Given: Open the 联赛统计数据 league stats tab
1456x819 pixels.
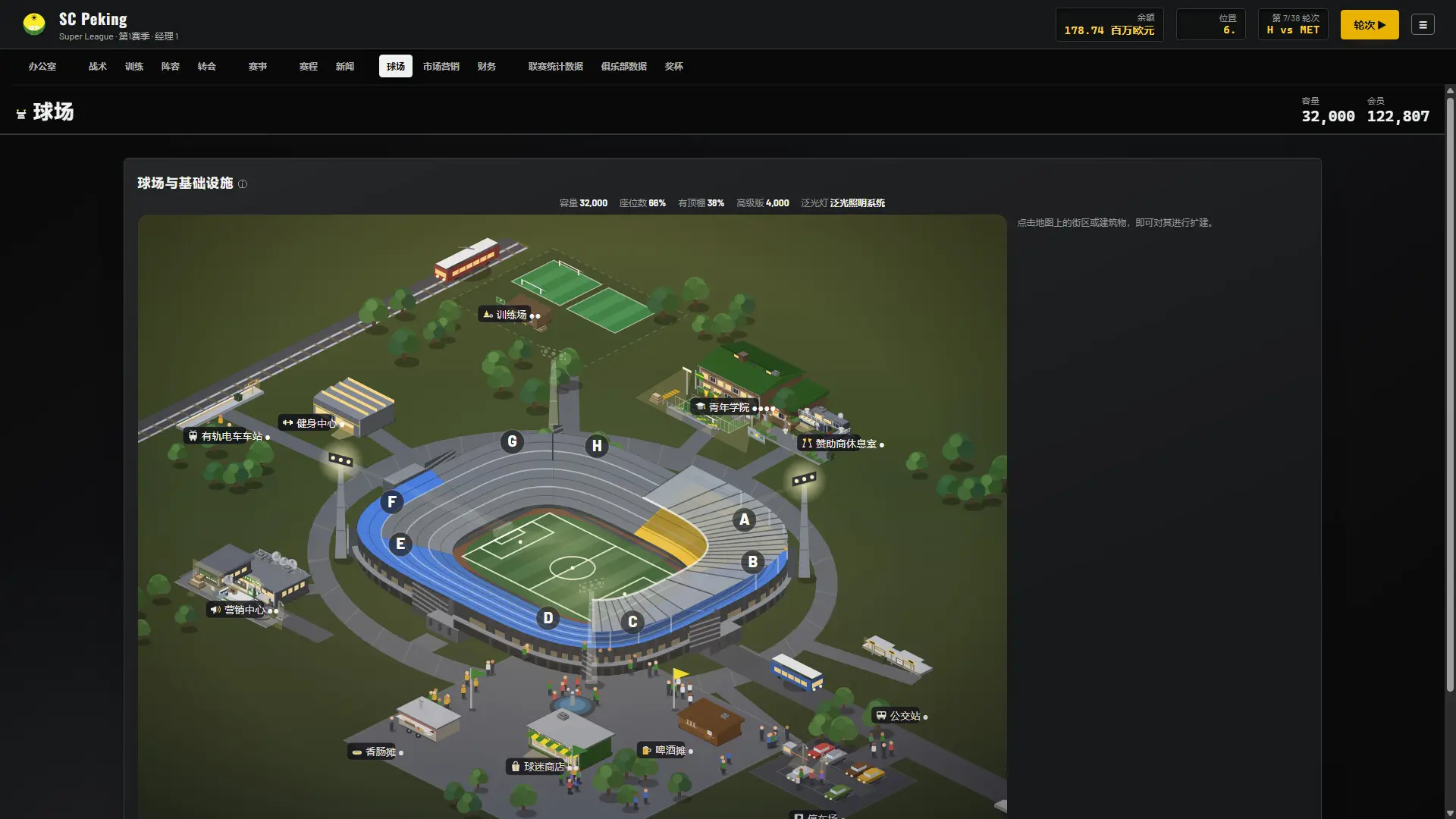Looking at the screenshot, I should click(x=556, y=67).
